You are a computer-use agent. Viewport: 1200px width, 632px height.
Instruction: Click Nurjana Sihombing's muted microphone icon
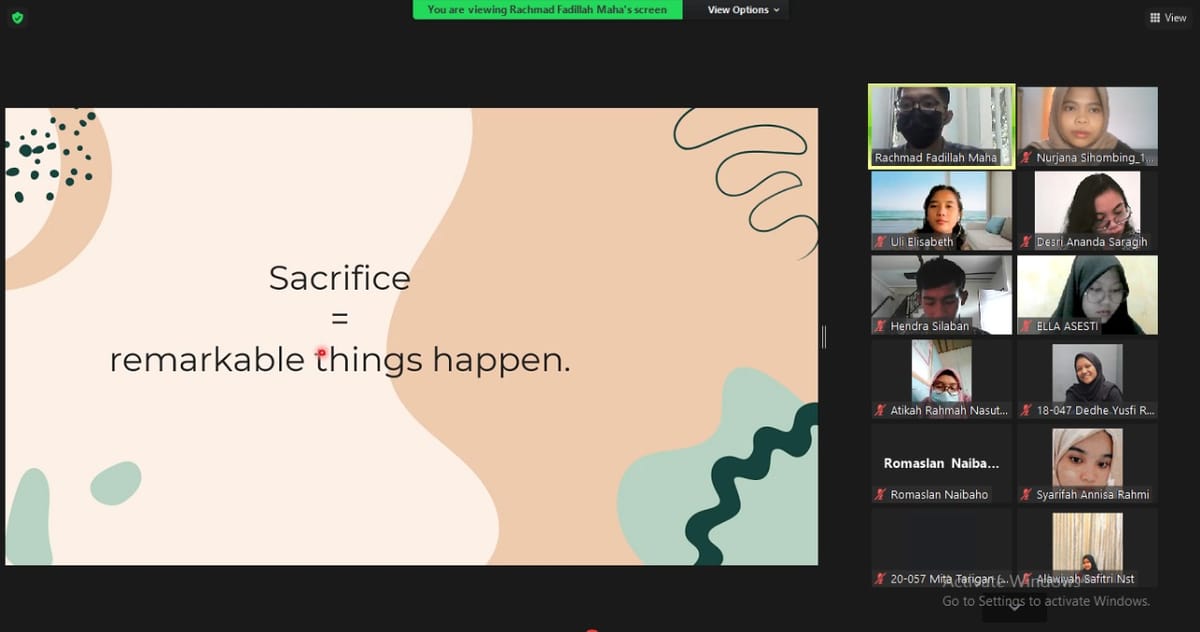point(1026,158)
